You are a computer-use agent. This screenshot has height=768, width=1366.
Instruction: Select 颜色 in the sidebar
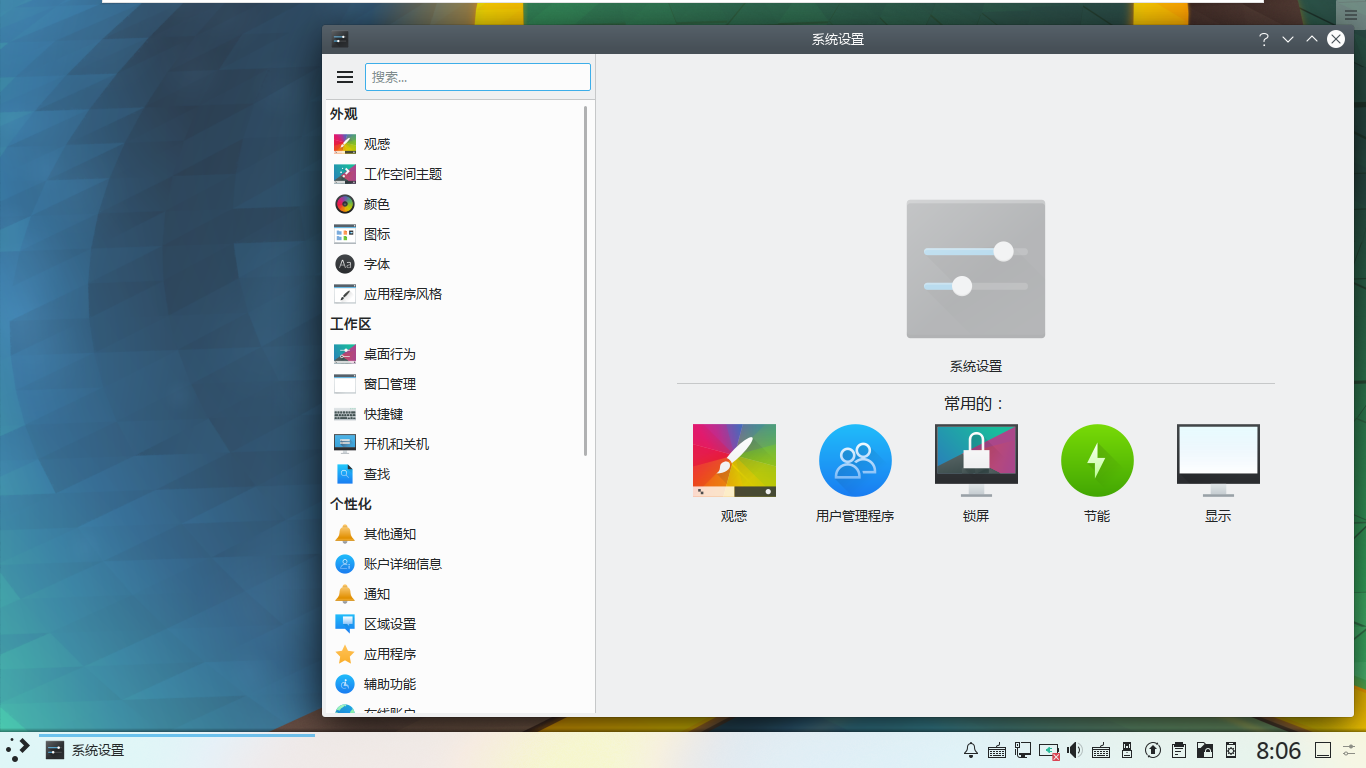click(454, 204)
